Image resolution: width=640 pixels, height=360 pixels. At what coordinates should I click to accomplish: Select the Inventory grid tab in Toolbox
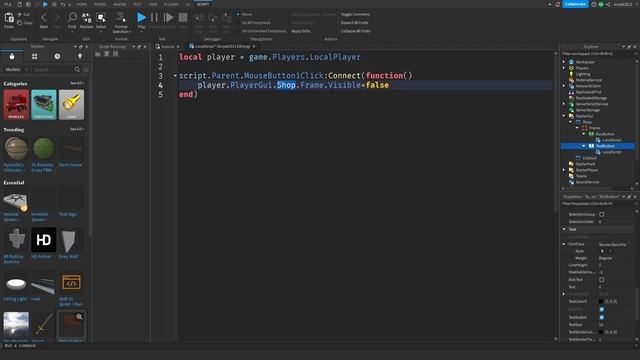tap(35, 56)
